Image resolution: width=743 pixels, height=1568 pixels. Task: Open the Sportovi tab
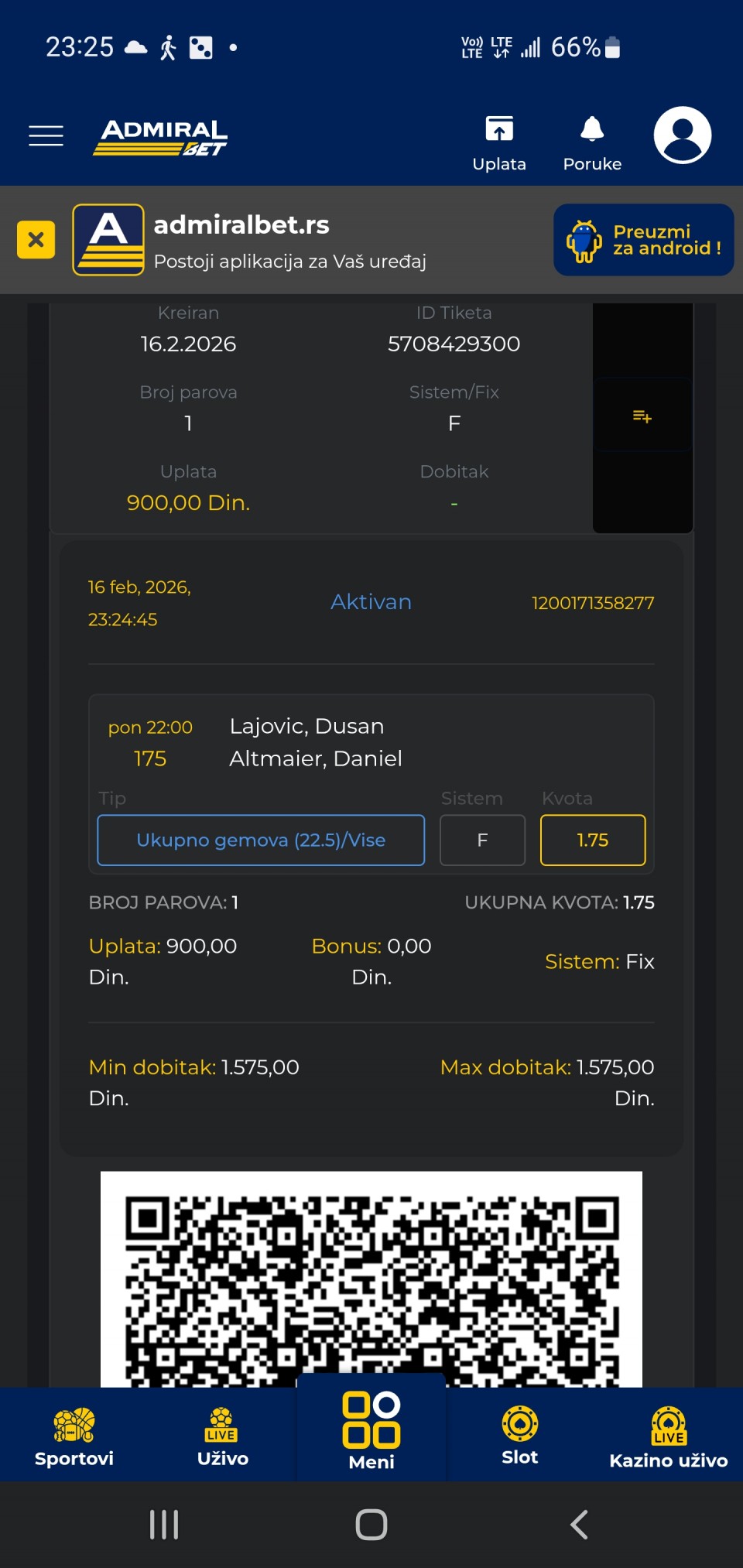coord(74,1436)
